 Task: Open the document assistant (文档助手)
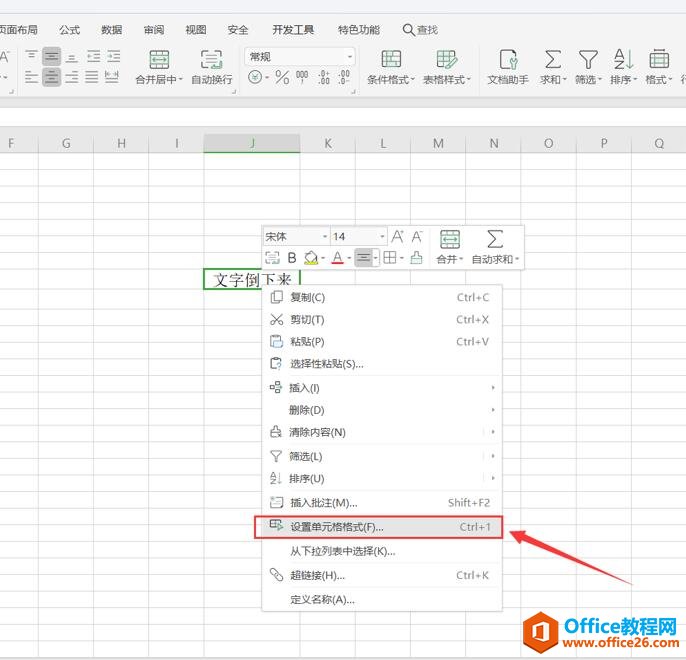(x=508, y=67)
